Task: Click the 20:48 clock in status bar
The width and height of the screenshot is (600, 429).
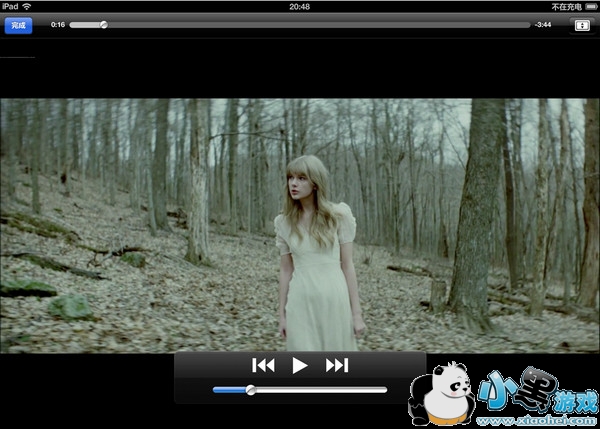Action: point(300,7)
